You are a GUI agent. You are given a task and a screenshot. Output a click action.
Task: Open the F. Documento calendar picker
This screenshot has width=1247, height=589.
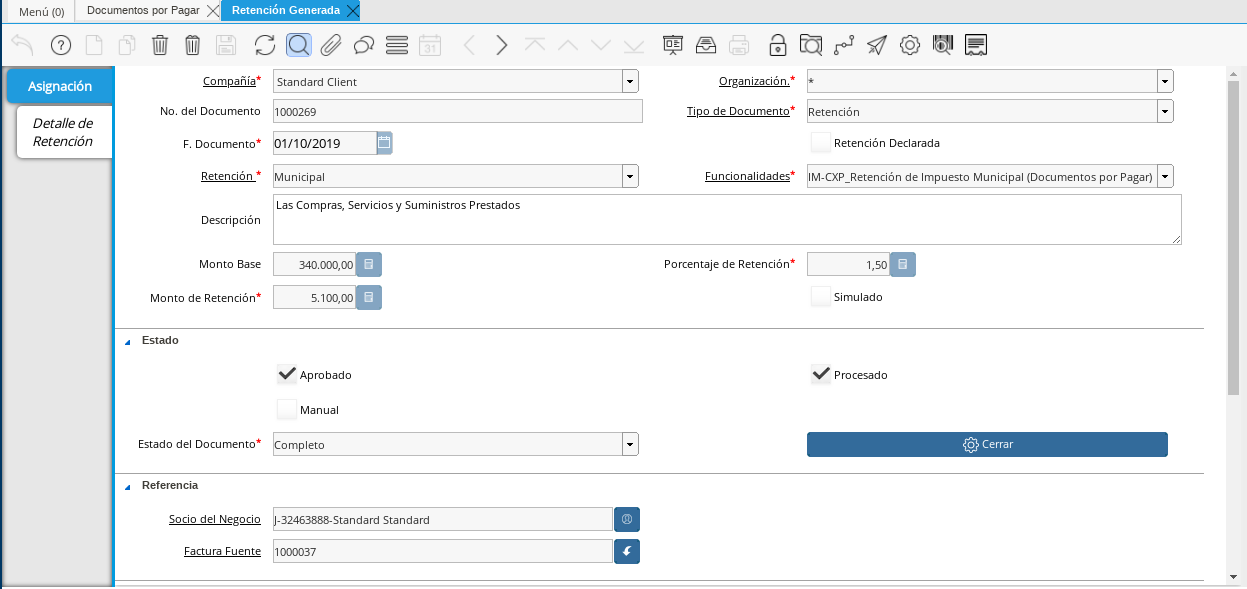point(385,143)
